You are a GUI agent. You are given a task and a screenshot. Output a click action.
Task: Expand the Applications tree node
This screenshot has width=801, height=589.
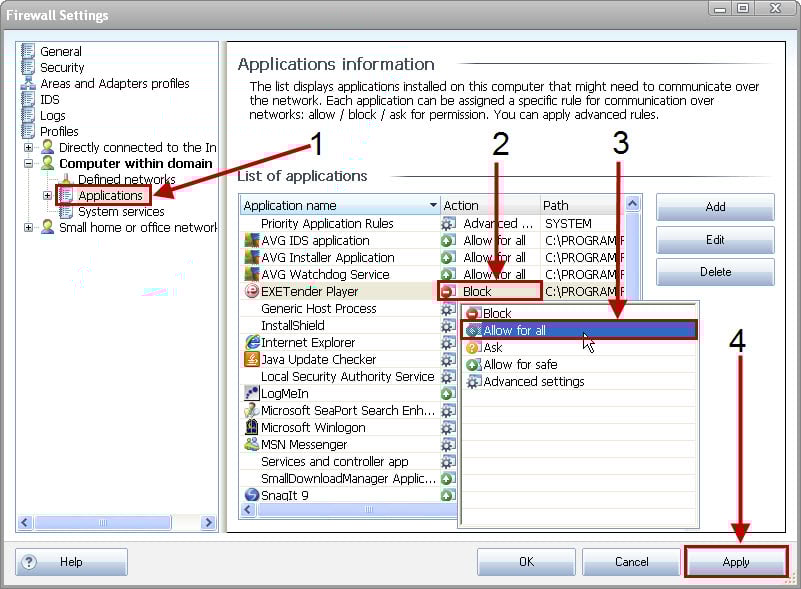point(47,195)
